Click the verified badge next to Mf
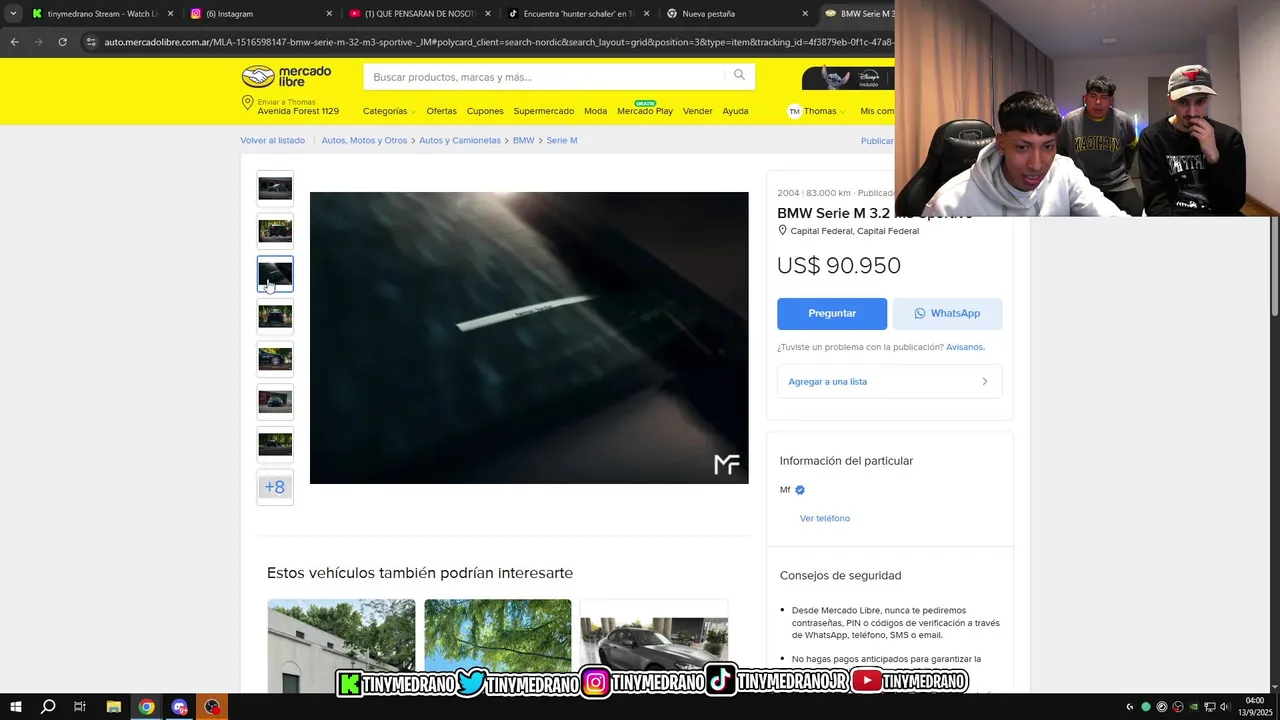Screen dimensions: 1280x720 point(800,490)
